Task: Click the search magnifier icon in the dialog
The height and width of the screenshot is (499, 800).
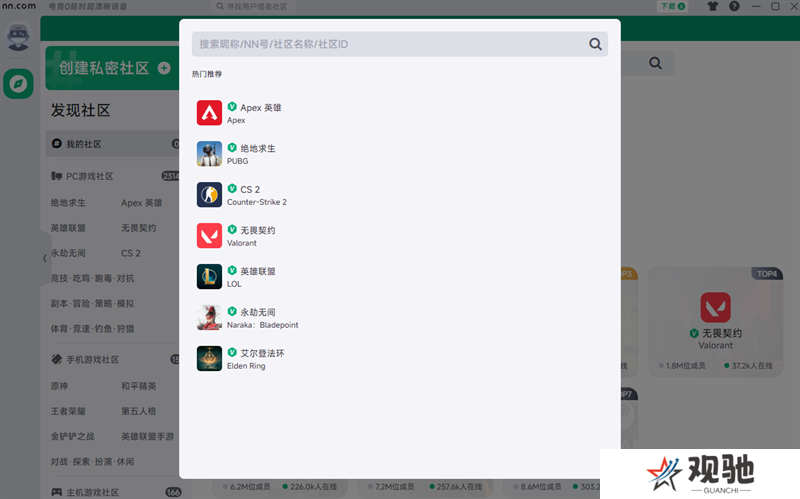Action: tap(595, 44)
